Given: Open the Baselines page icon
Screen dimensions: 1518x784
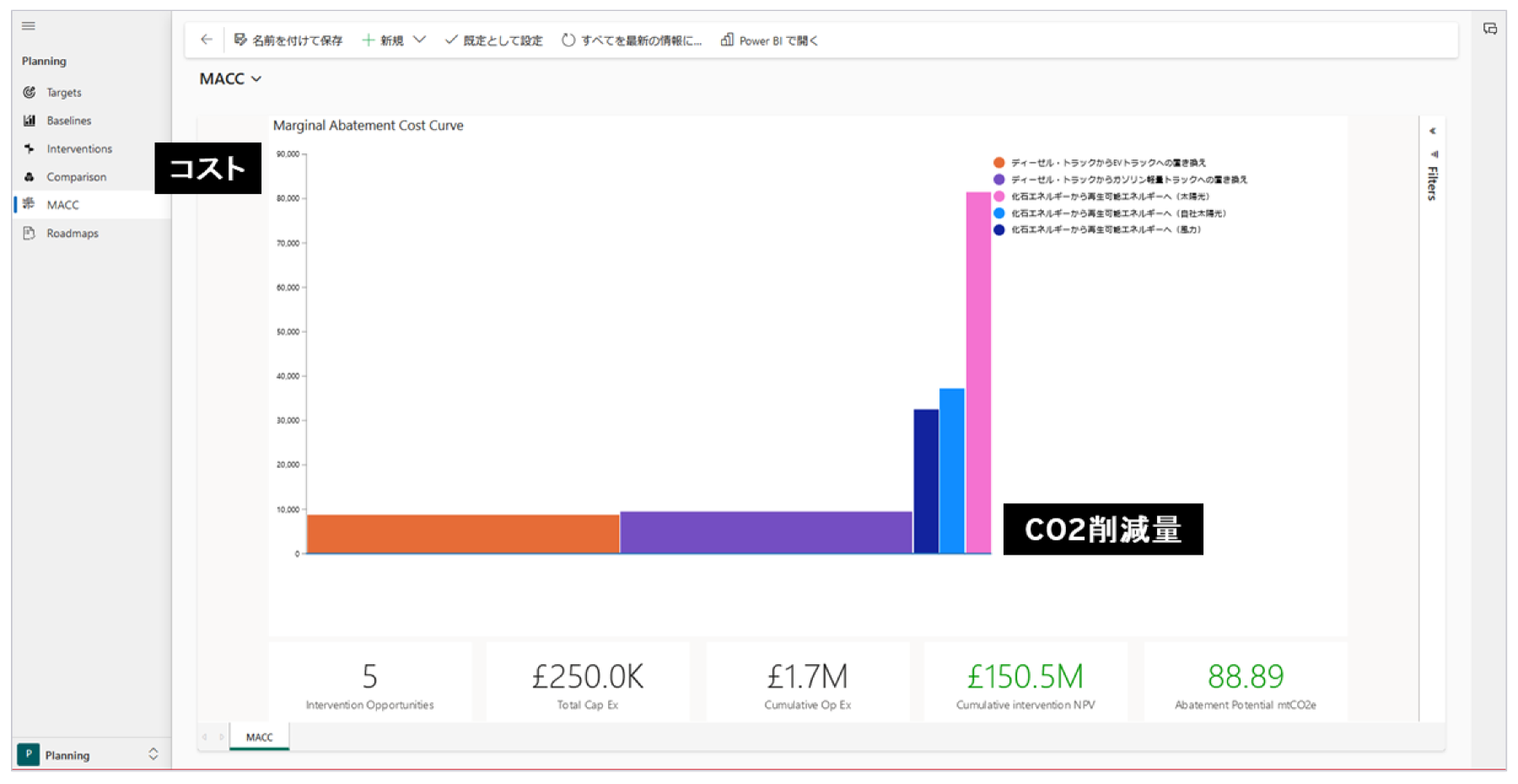Looking at the screenshot, I should coord(30,121).
